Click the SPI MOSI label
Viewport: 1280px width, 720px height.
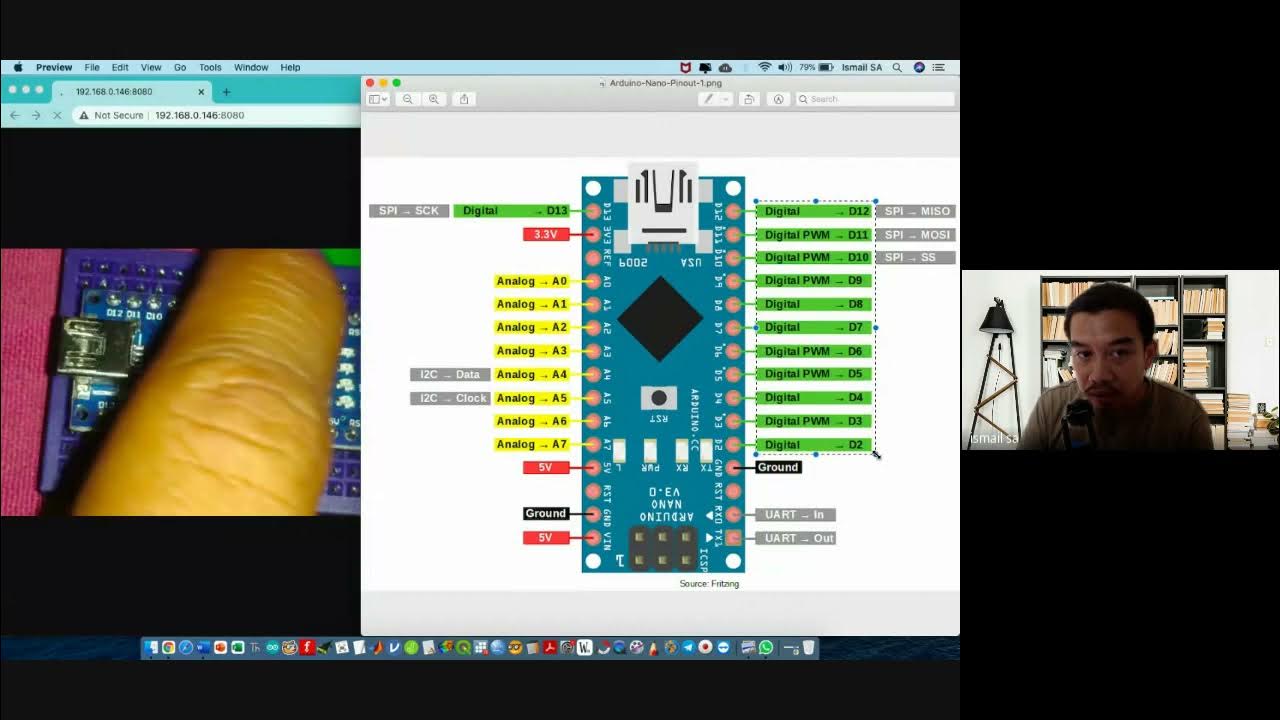click(917, 234)
